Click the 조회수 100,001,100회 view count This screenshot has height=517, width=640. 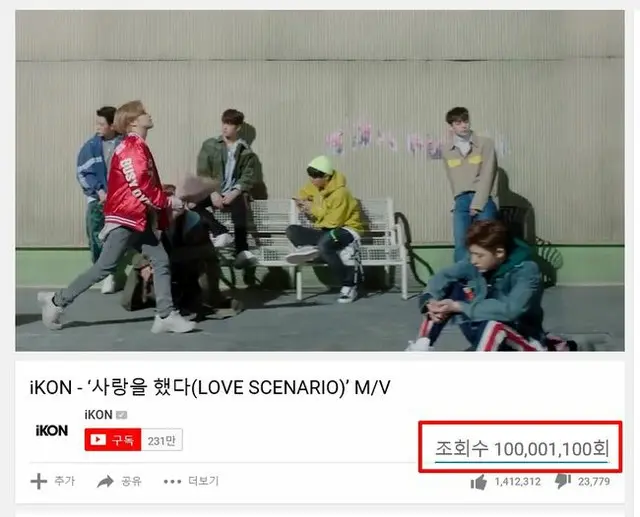pos(522,449)
